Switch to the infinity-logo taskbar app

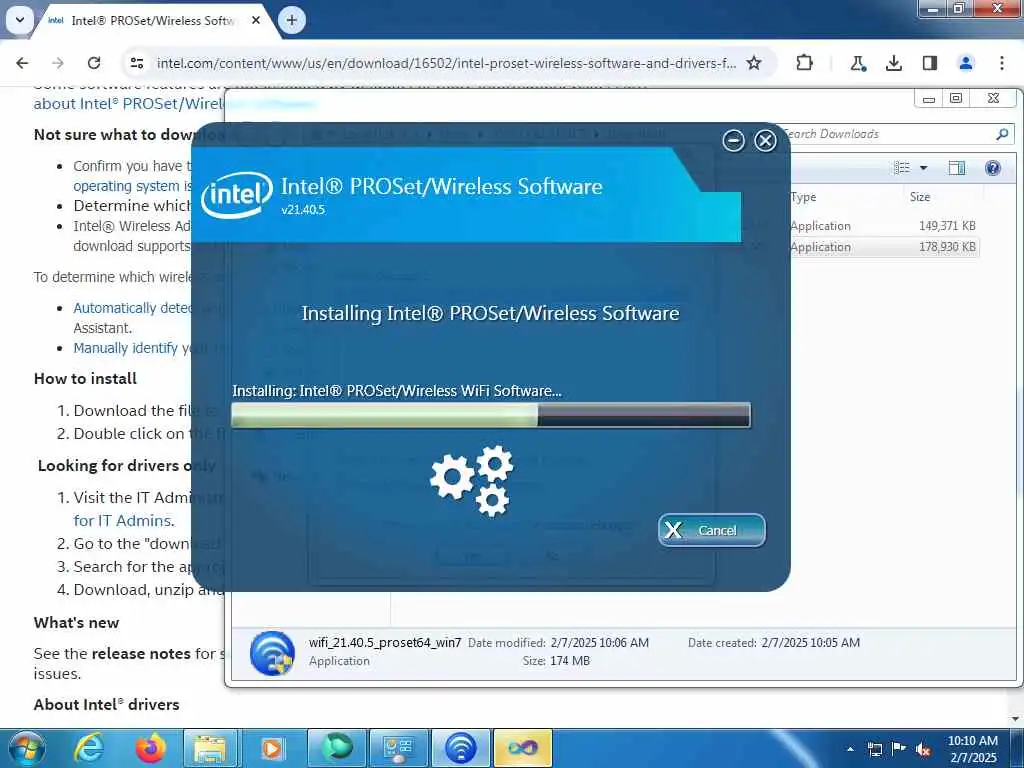523,748
